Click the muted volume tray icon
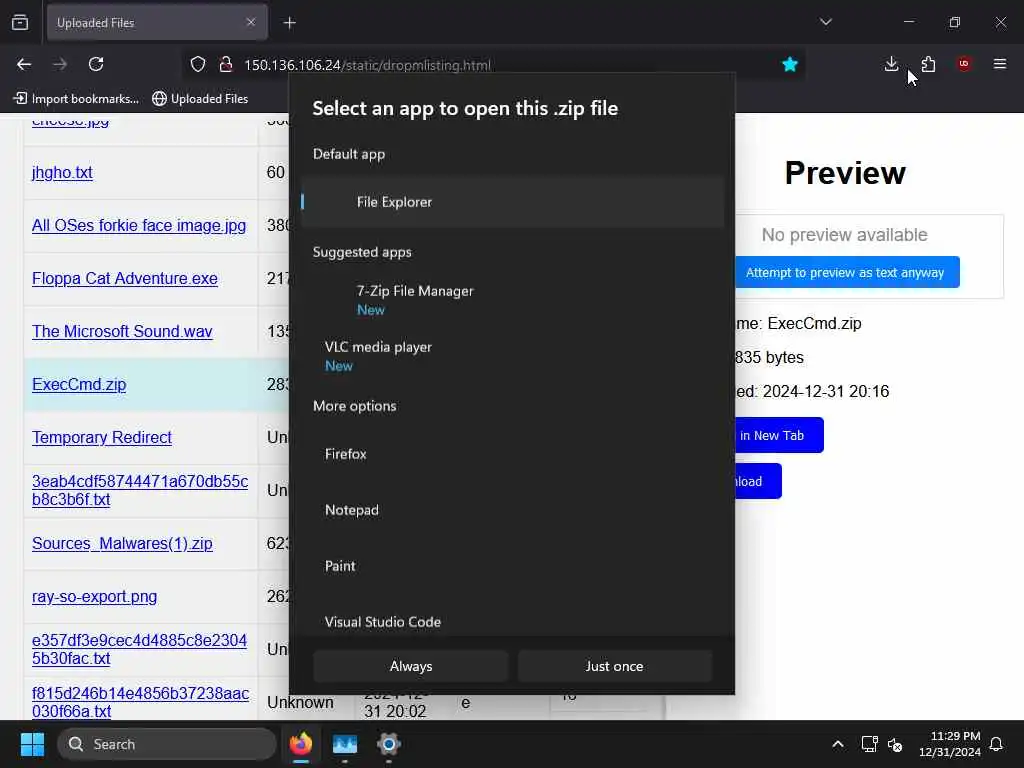This screenshot has width=1024, height=768. tap(895, 744)
